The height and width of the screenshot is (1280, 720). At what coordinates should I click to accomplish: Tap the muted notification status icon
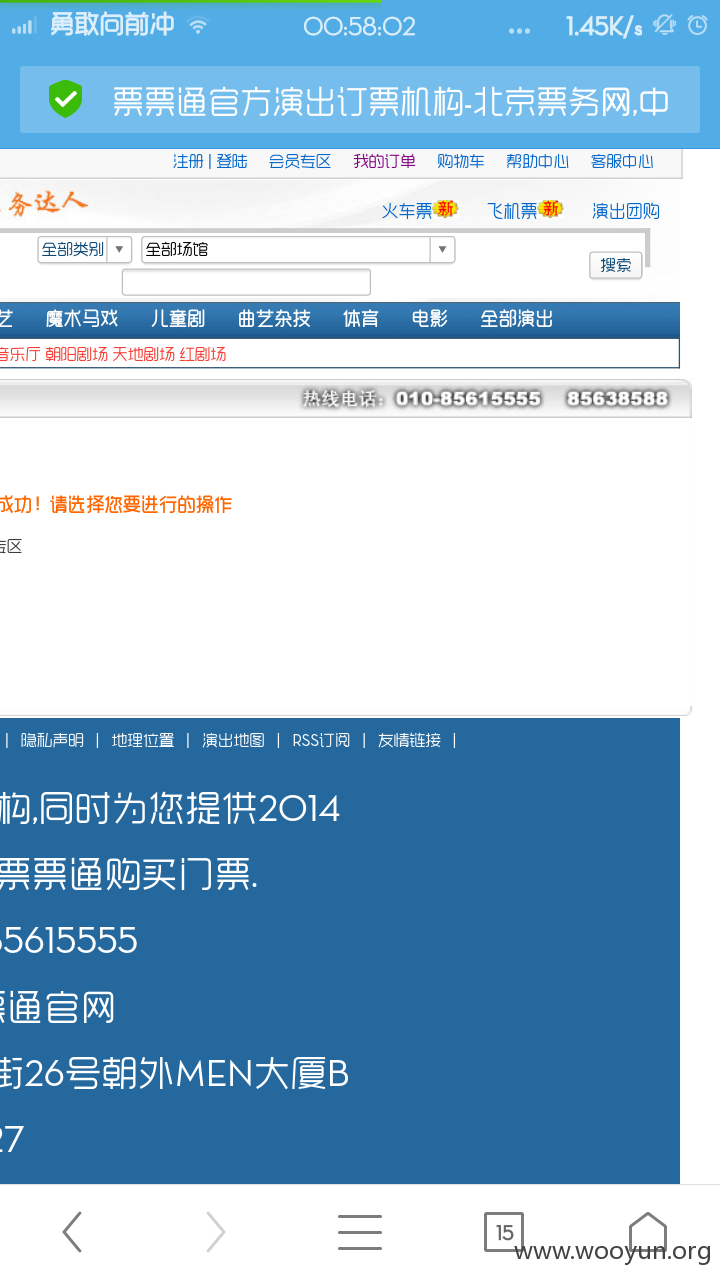point(663,26)
